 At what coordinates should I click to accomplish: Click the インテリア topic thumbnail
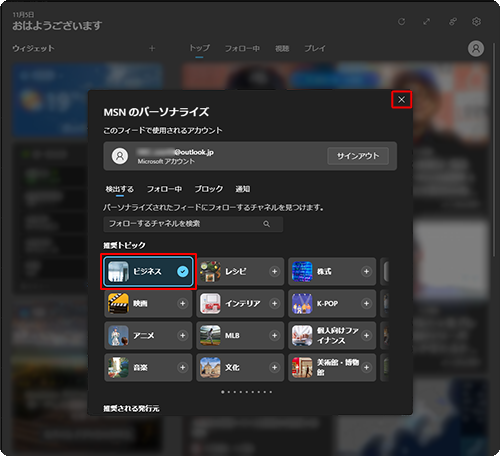[210, 304]
